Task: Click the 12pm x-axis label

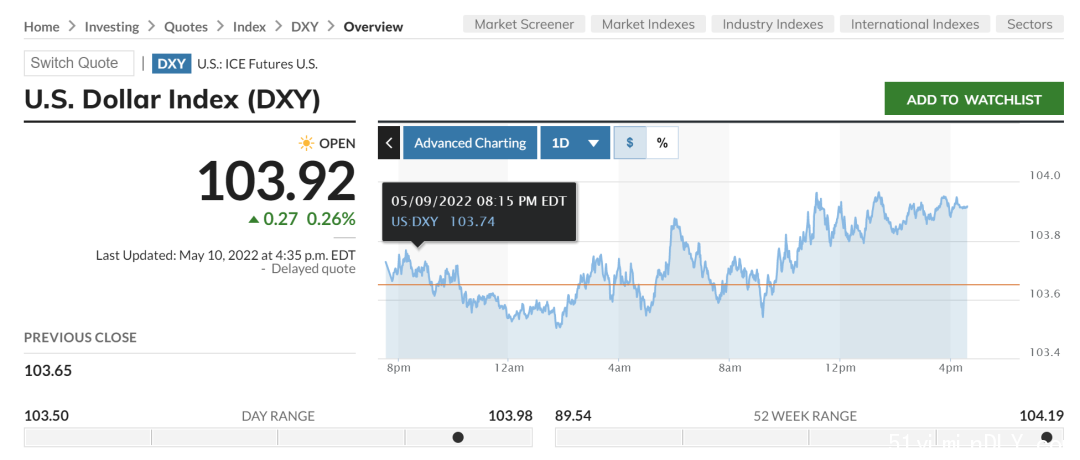Action: tap(840, 368)
